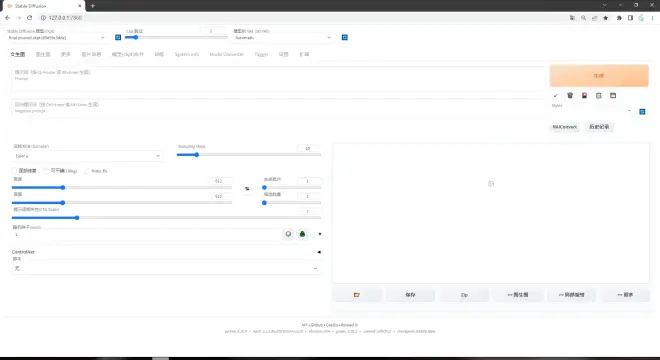Adjust the Sampling steps slider
Screen dimensions: 660x360
click(249, 155)
